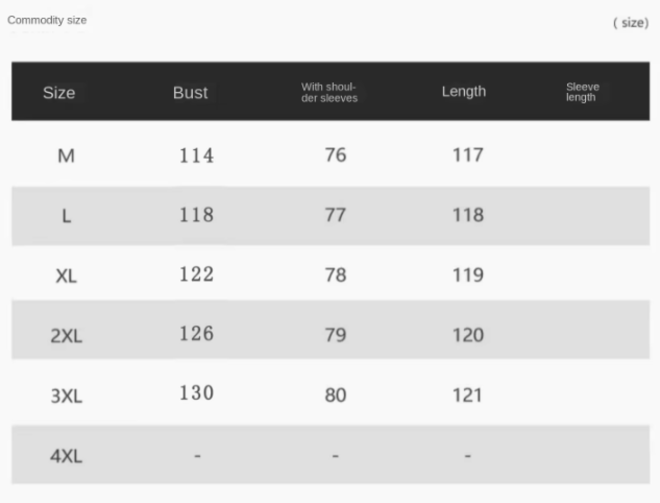Select the 4XL size row label
Viewport: 660px width, 503px height.
66,456
